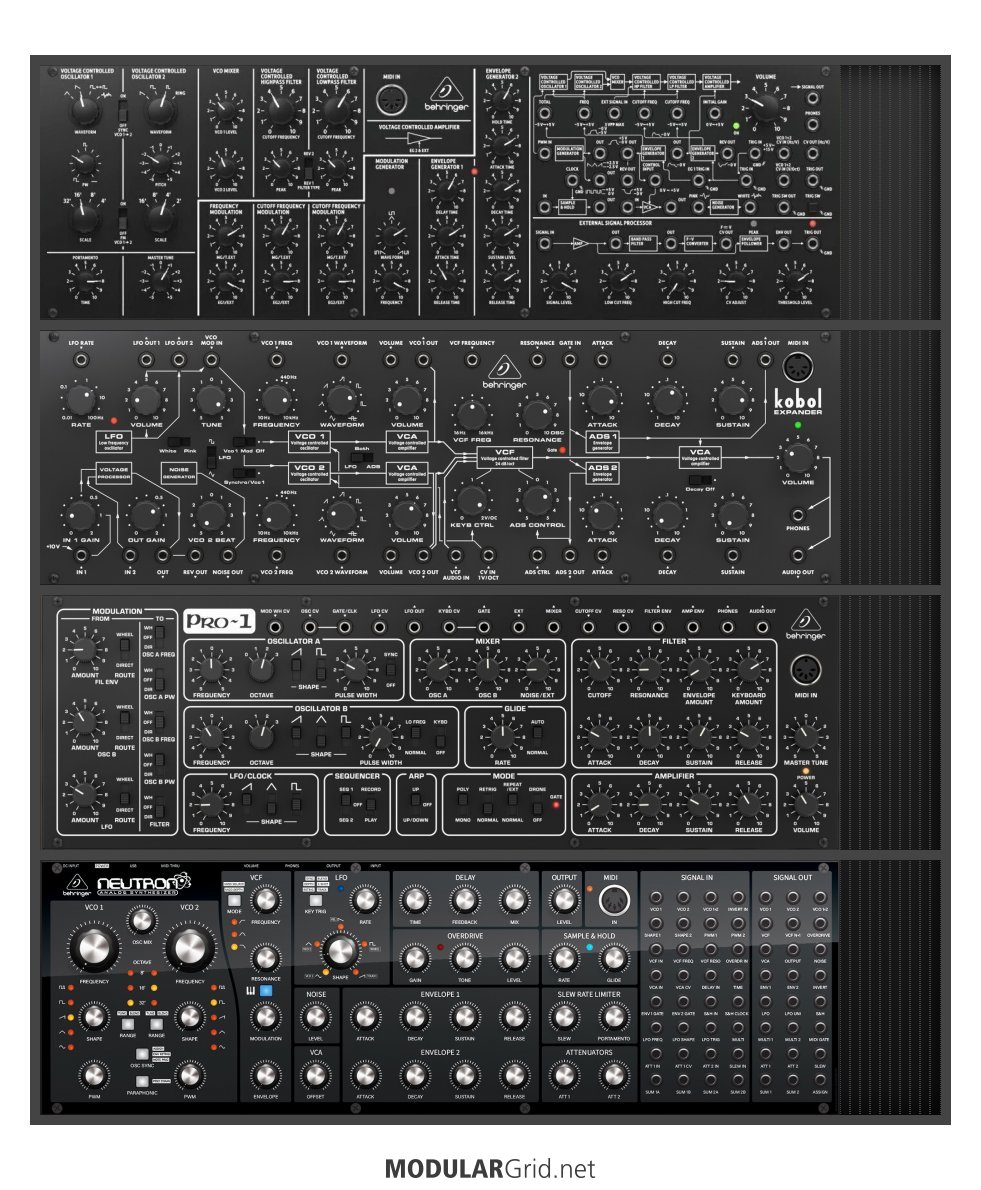
Task: Click the Neutron MIDI IN socket
Action: pos(614,901)
